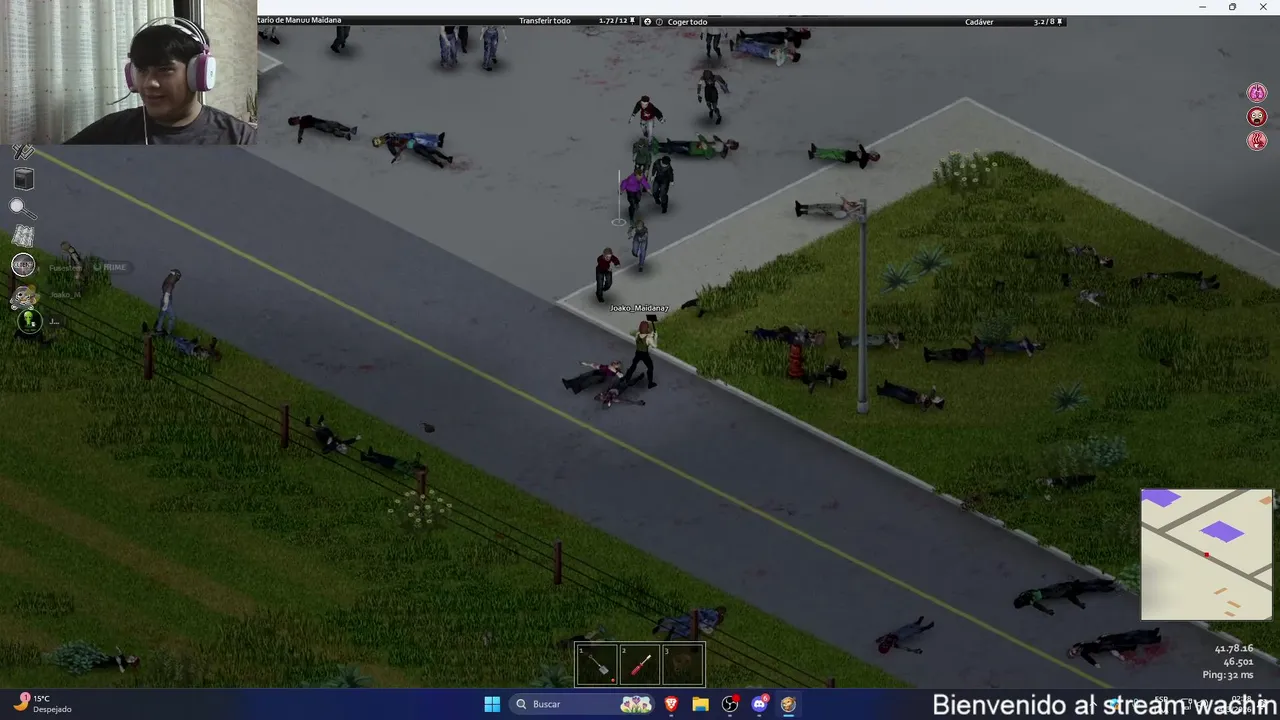Open File Explorer from the taskbar
This screenshot has width=1280, height=720.
tap(700, 704)
